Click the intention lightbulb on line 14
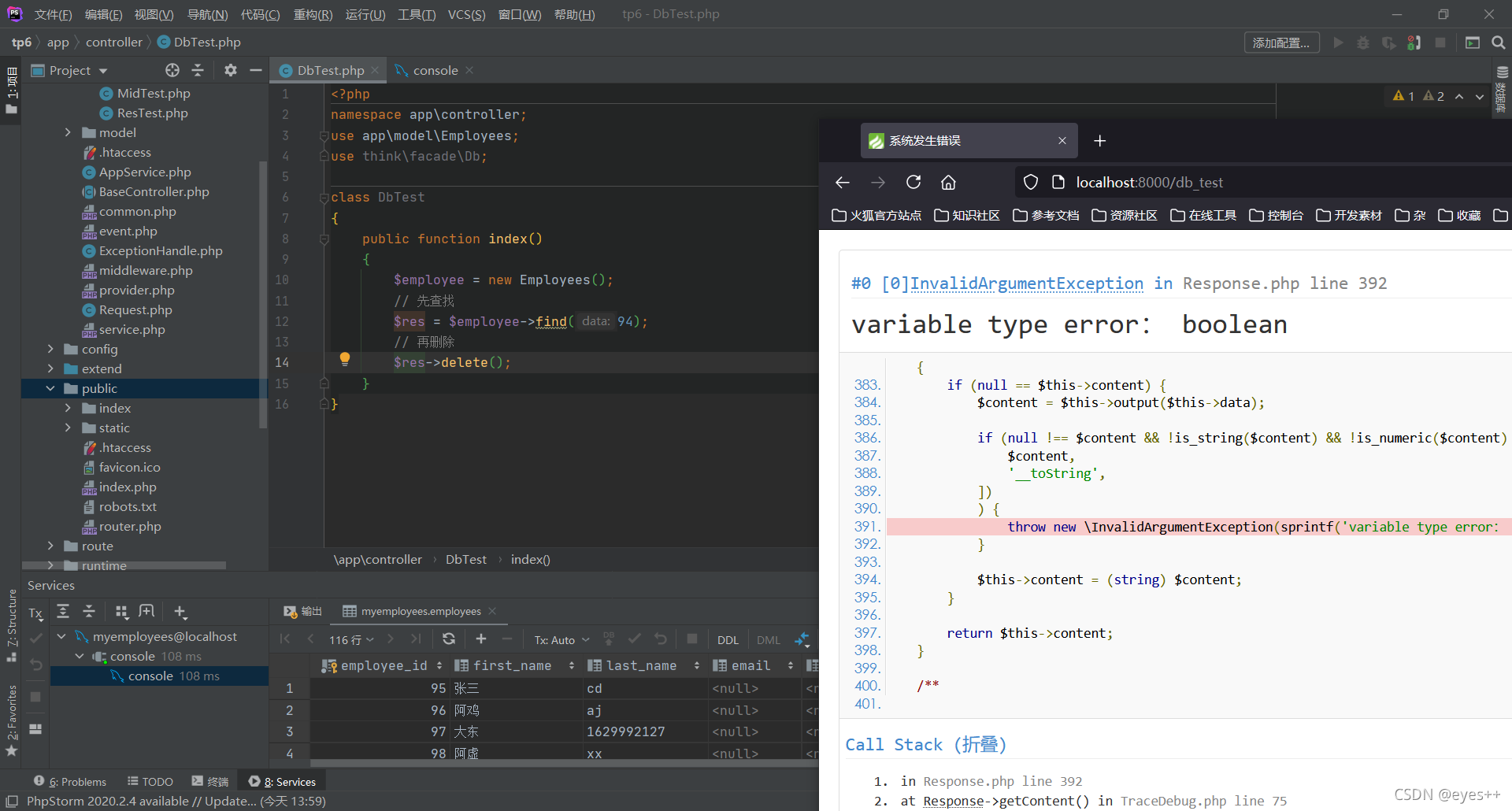The width and height of the screenshot is (1512, 811). point(344,360)
